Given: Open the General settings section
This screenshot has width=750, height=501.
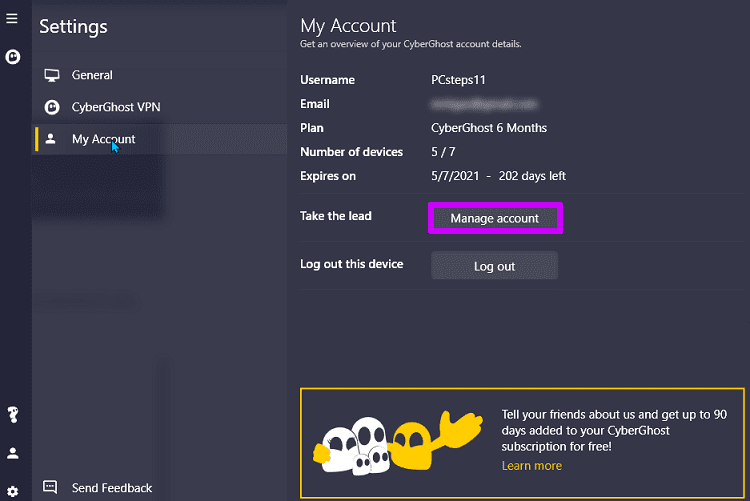Looking at the screenshot, I should coord(161,75).
